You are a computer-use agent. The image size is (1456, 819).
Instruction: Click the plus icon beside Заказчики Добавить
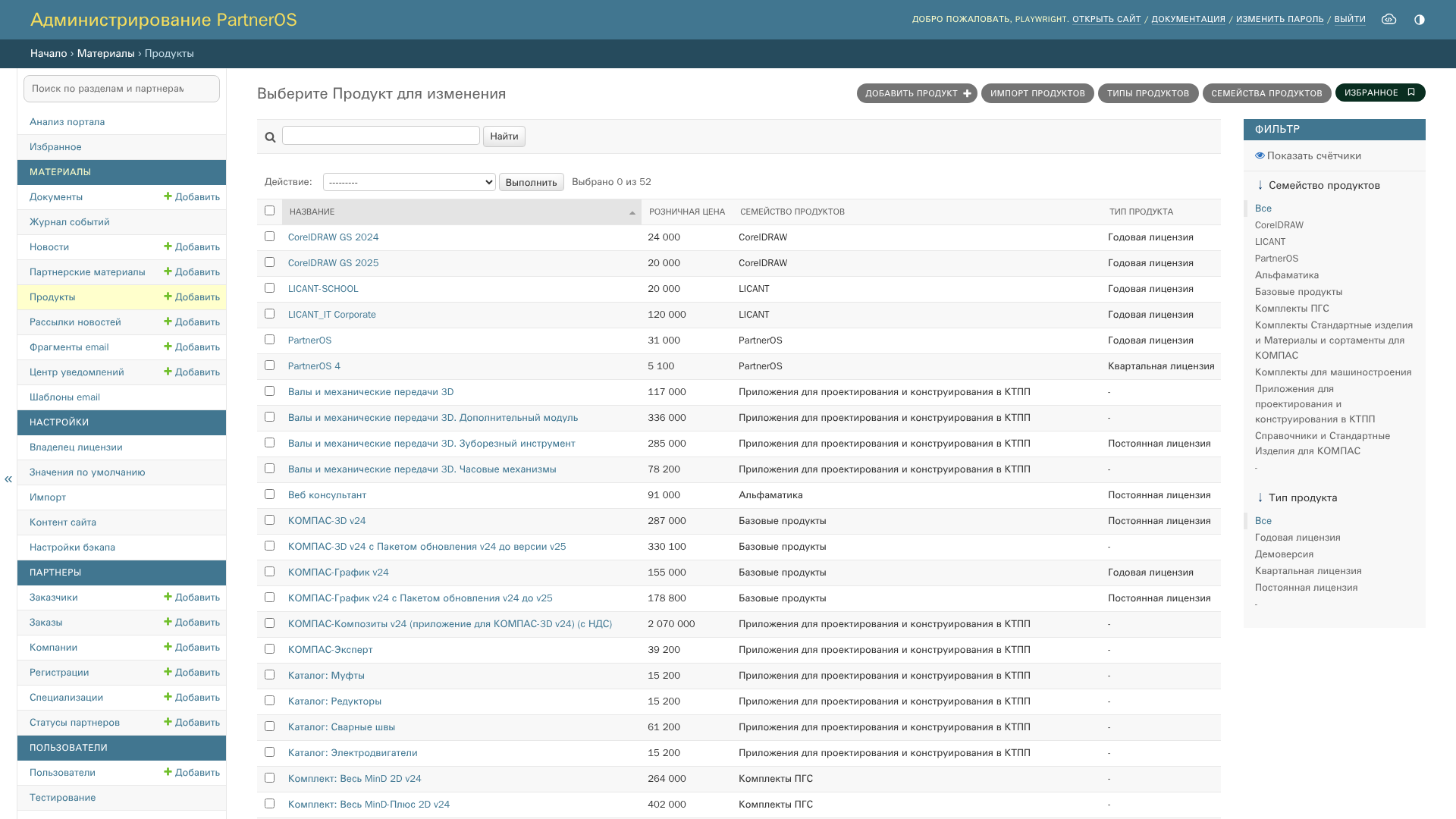pos(168,597)
